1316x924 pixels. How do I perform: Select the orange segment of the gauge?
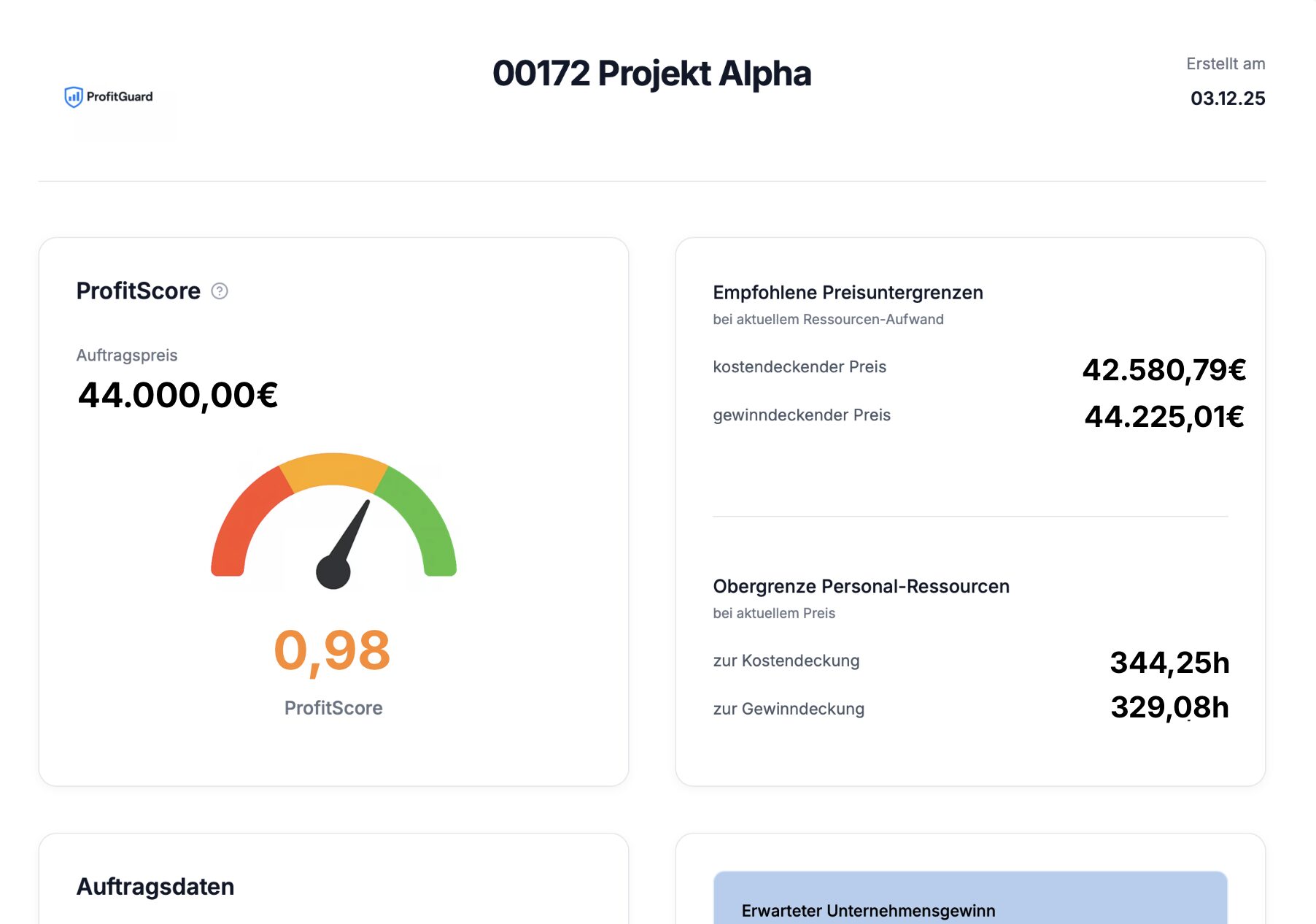tap(333, 469)
